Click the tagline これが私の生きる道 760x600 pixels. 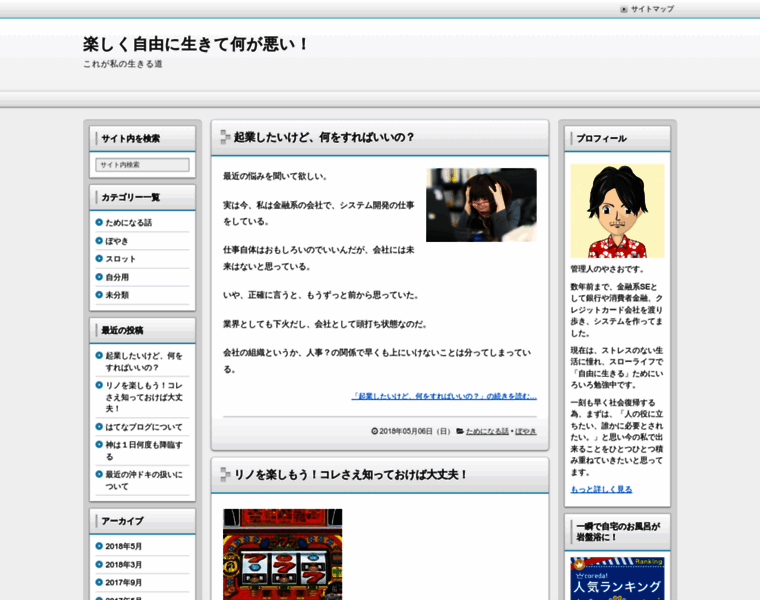pos(123,64)
